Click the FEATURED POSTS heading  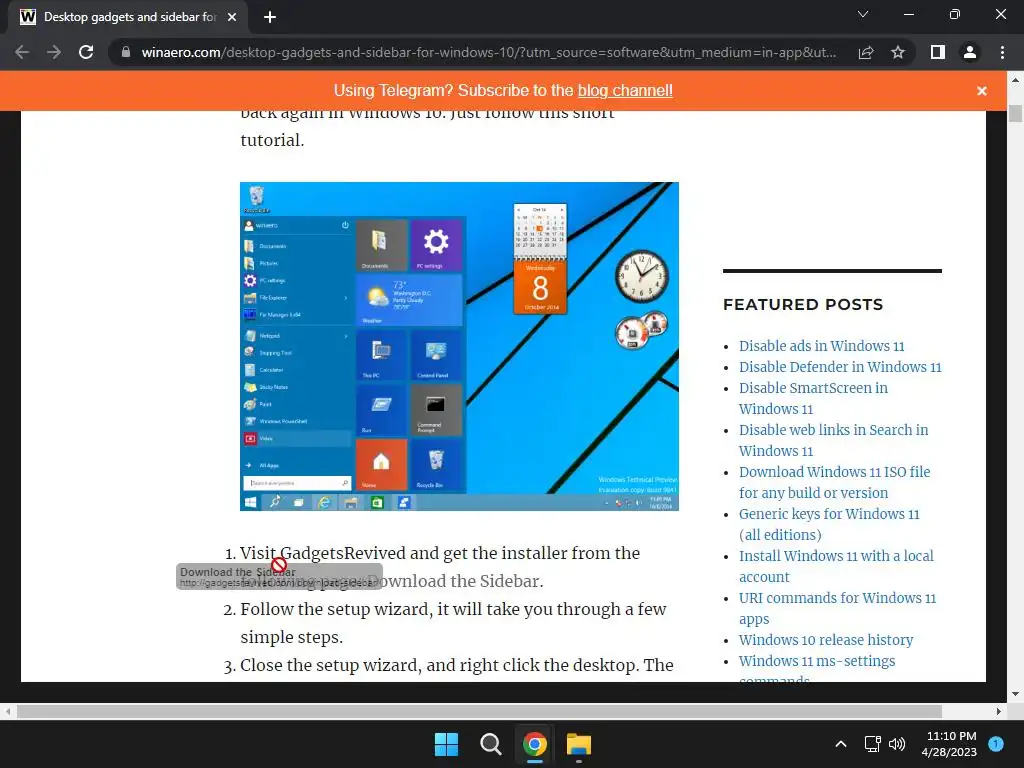click(x=803, y=304)
